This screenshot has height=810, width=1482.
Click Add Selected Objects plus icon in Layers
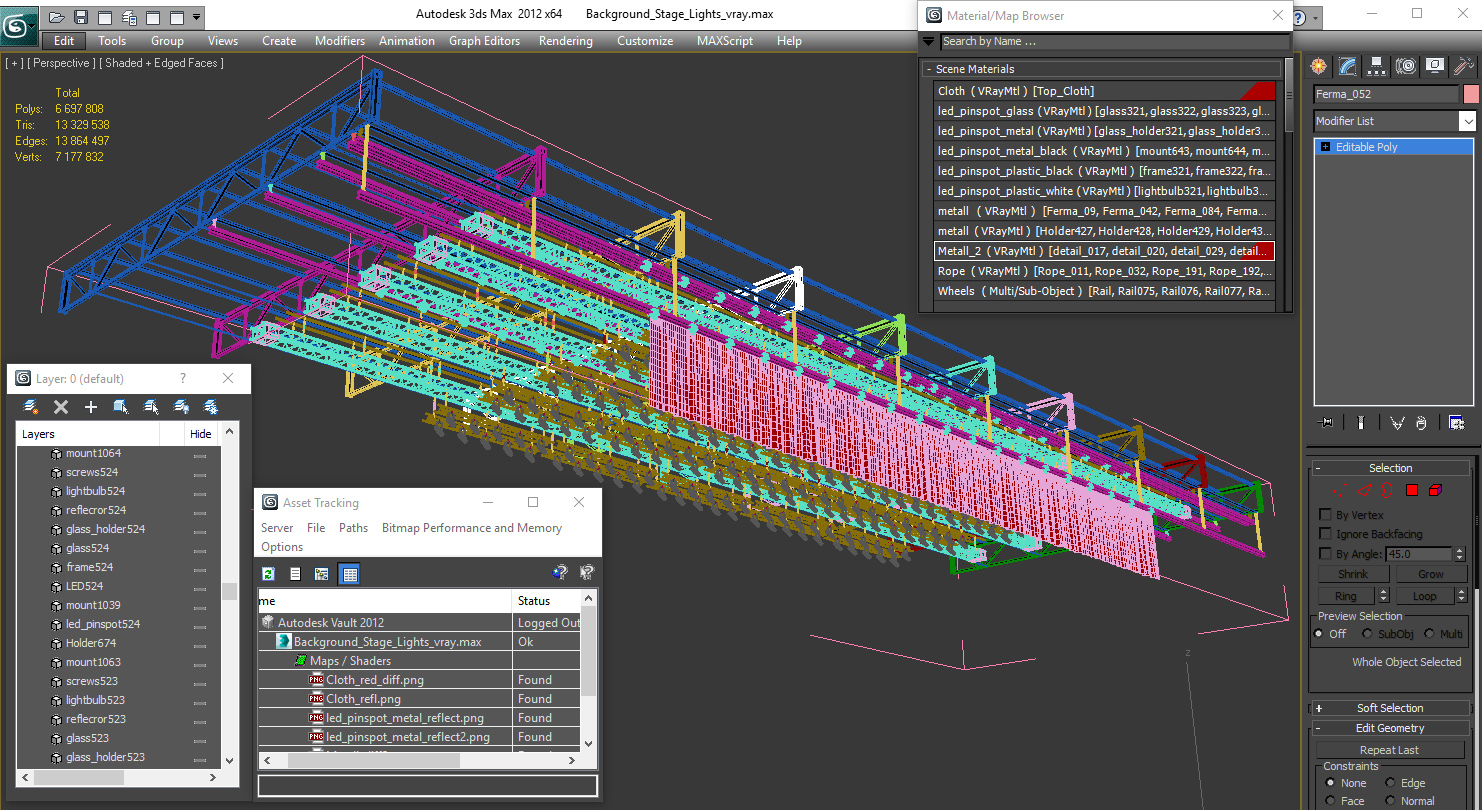pos(91,407)
